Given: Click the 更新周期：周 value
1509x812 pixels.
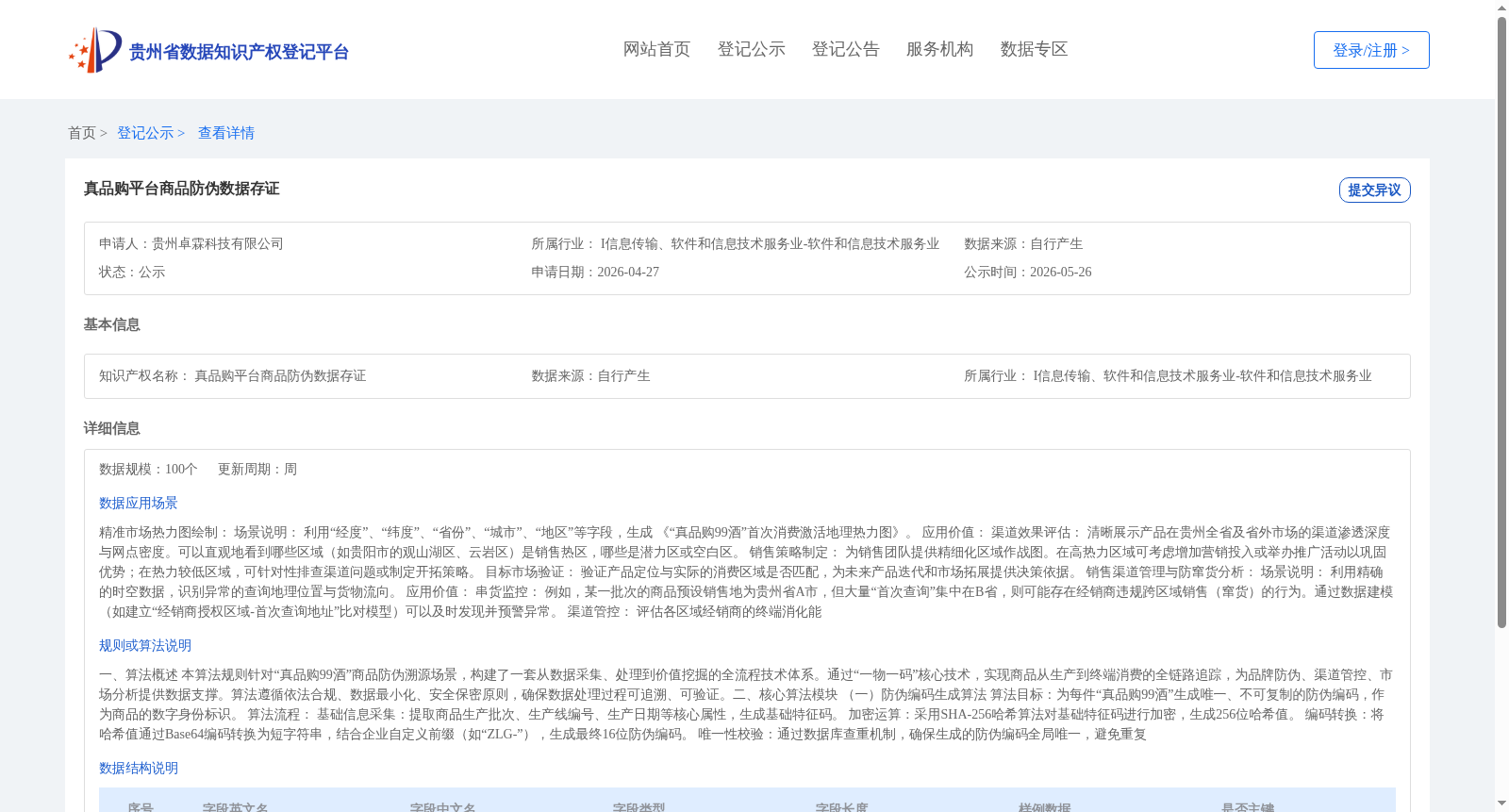Looking at the screenshot, I should pyautogui.click(x=257, y=469).
